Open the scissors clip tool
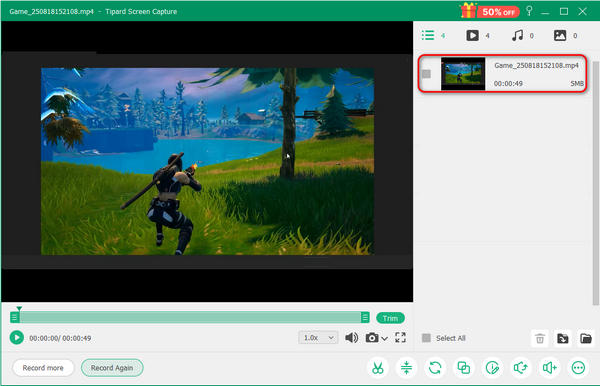 click(x=378, y=368)
